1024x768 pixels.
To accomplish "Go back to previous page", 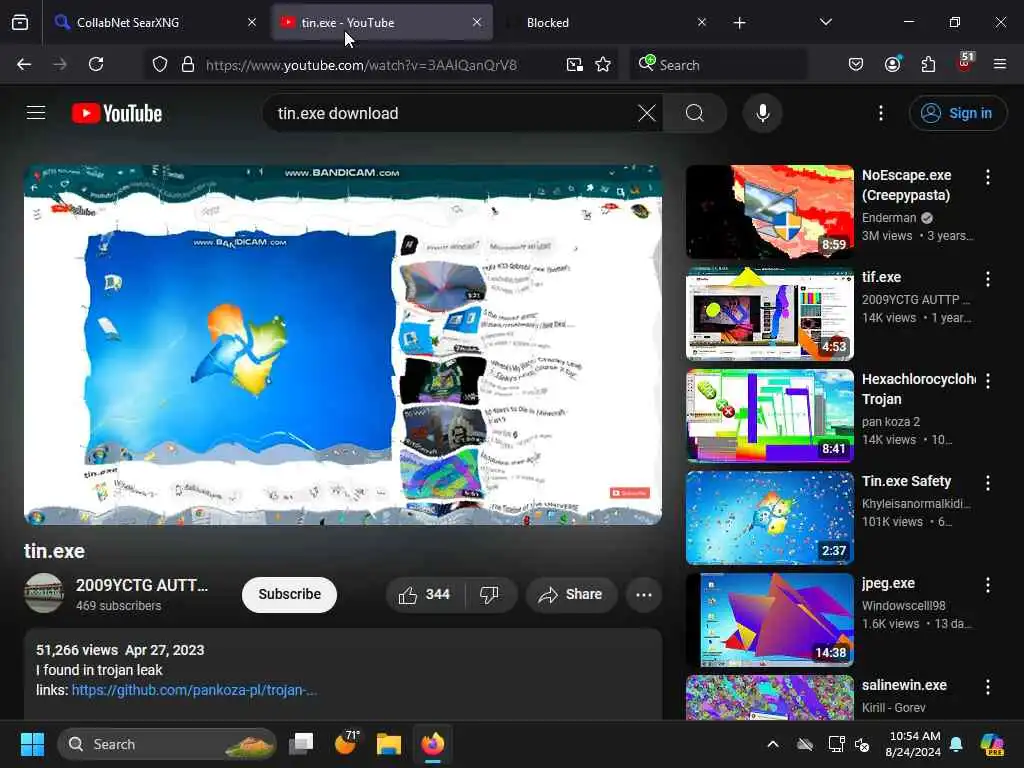I will click(x=24, y=64).
